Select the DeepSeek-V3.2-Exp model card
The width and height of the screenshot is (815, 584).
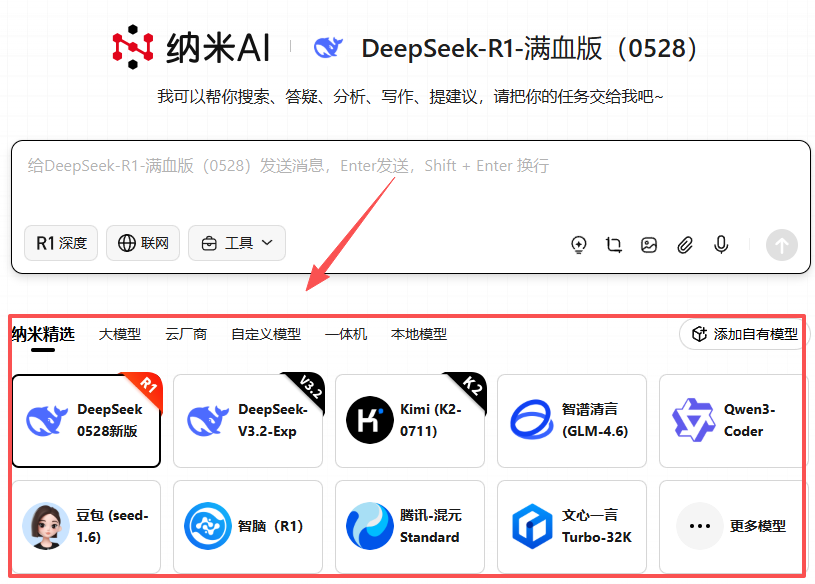248,420
